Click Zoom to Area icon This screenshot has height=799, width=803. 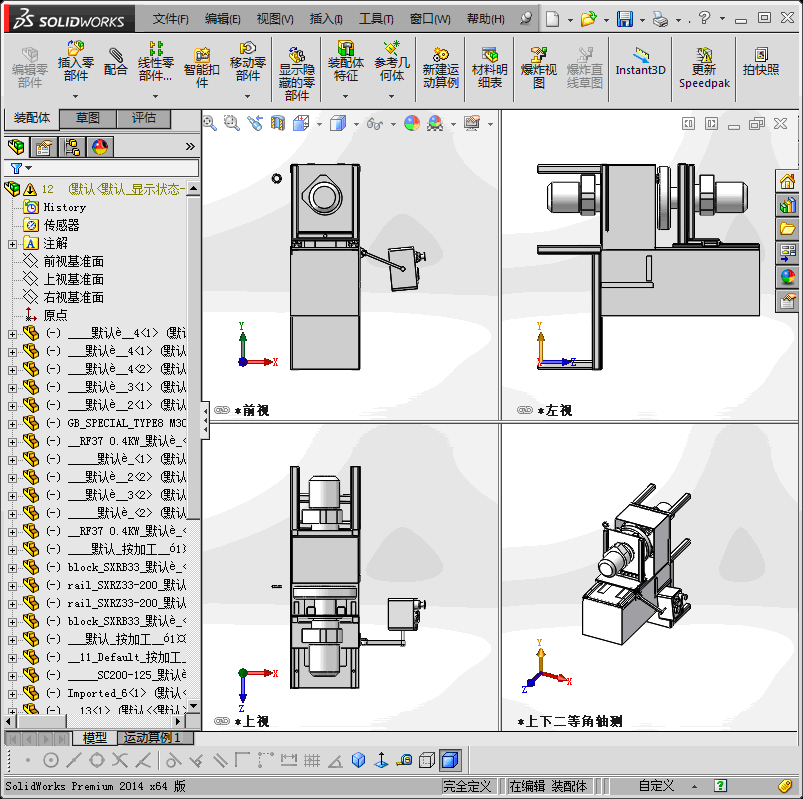point(232,123)
